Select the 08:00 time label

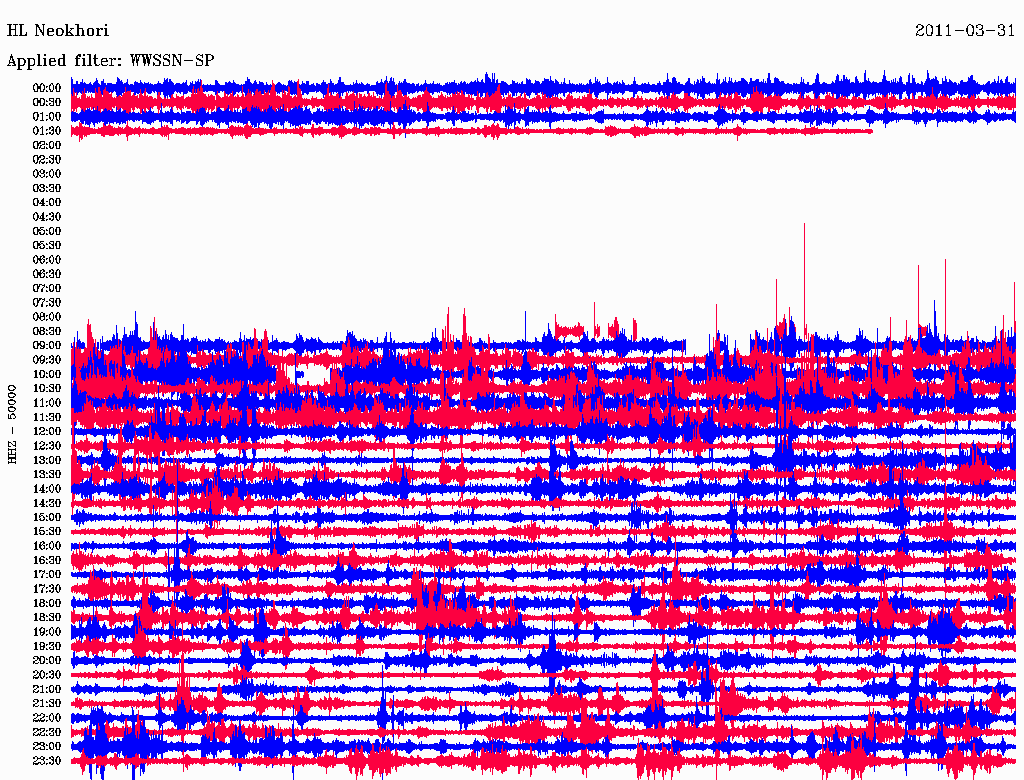coord(46,317)
